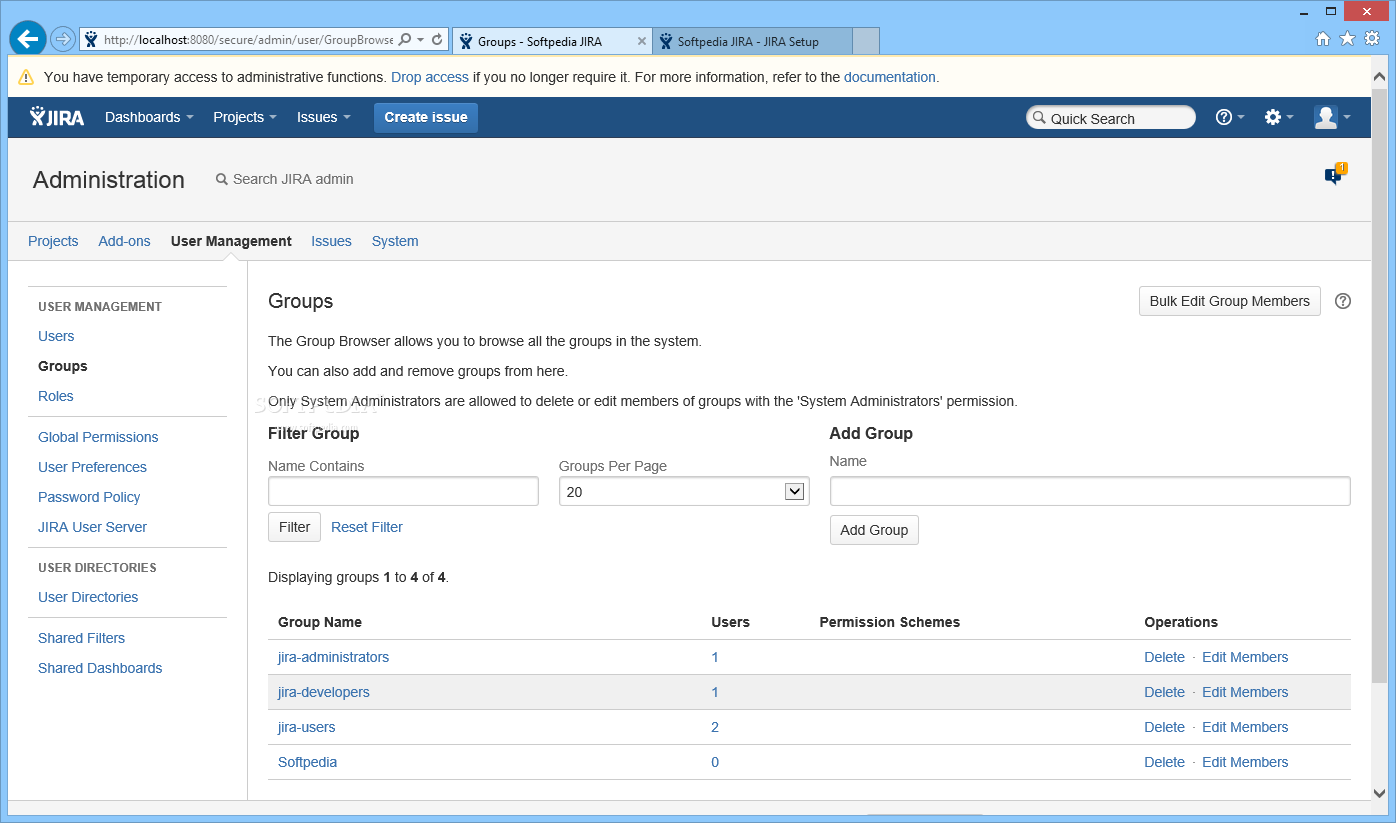Image resolution: width=1396 pixels, height=823 pixels.
Task: Click the vertical scrollbar down arrow
Action: click(x=1380, y=792)
